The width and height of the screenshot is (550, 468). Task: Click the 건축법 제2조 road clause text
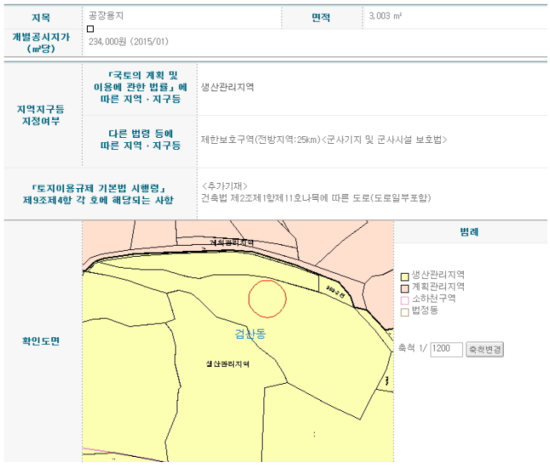point(316,198)
